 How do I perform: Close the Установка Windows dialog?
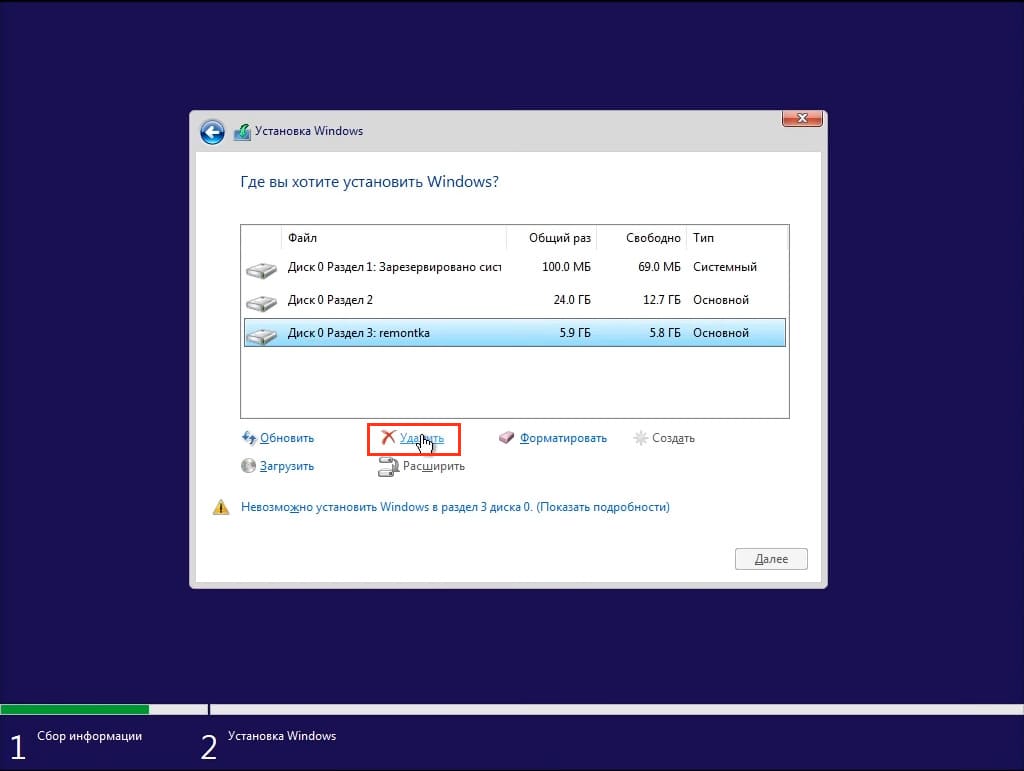pos(802,118)
